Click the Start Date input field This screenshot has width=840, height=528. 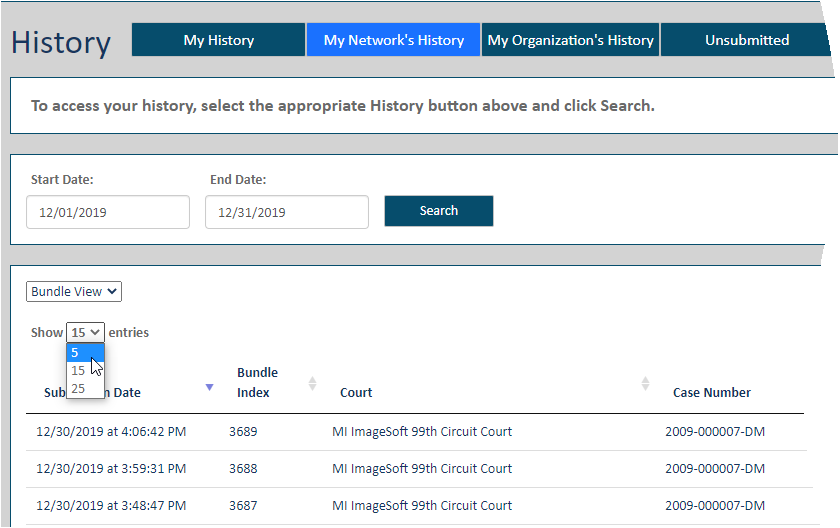pos(108,212)
